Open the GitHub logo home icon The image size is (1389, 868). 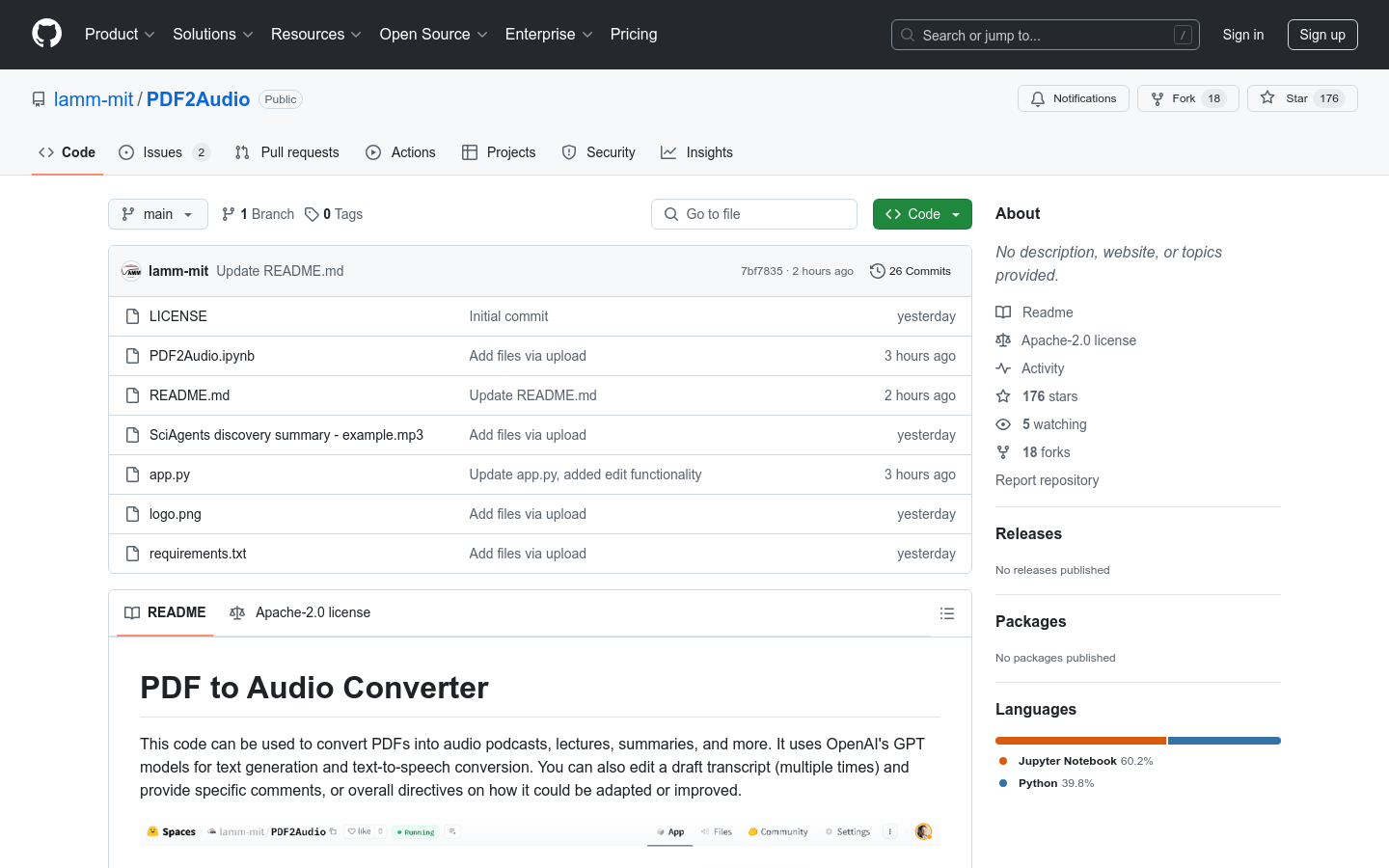[46, 34]
